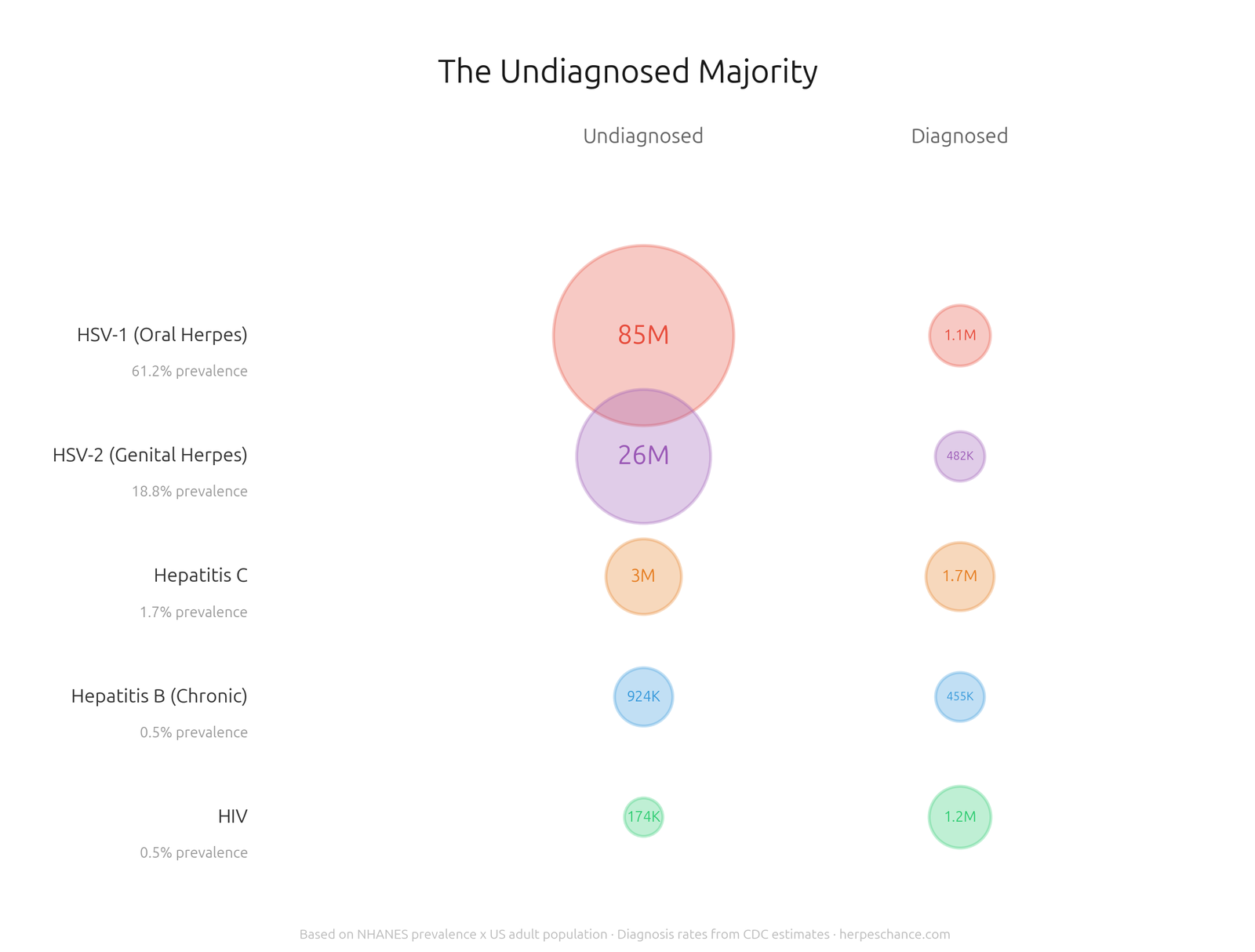Select the 455K Hepatitis B diagnosed bubble

959,696
